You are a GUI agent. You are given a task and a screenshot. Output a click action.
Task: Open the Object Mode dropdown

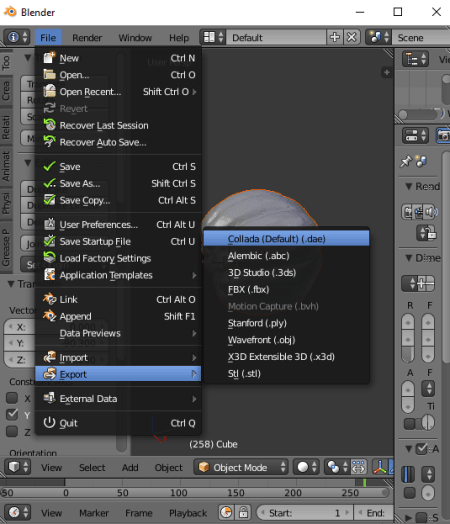click(x=241, y=467)
